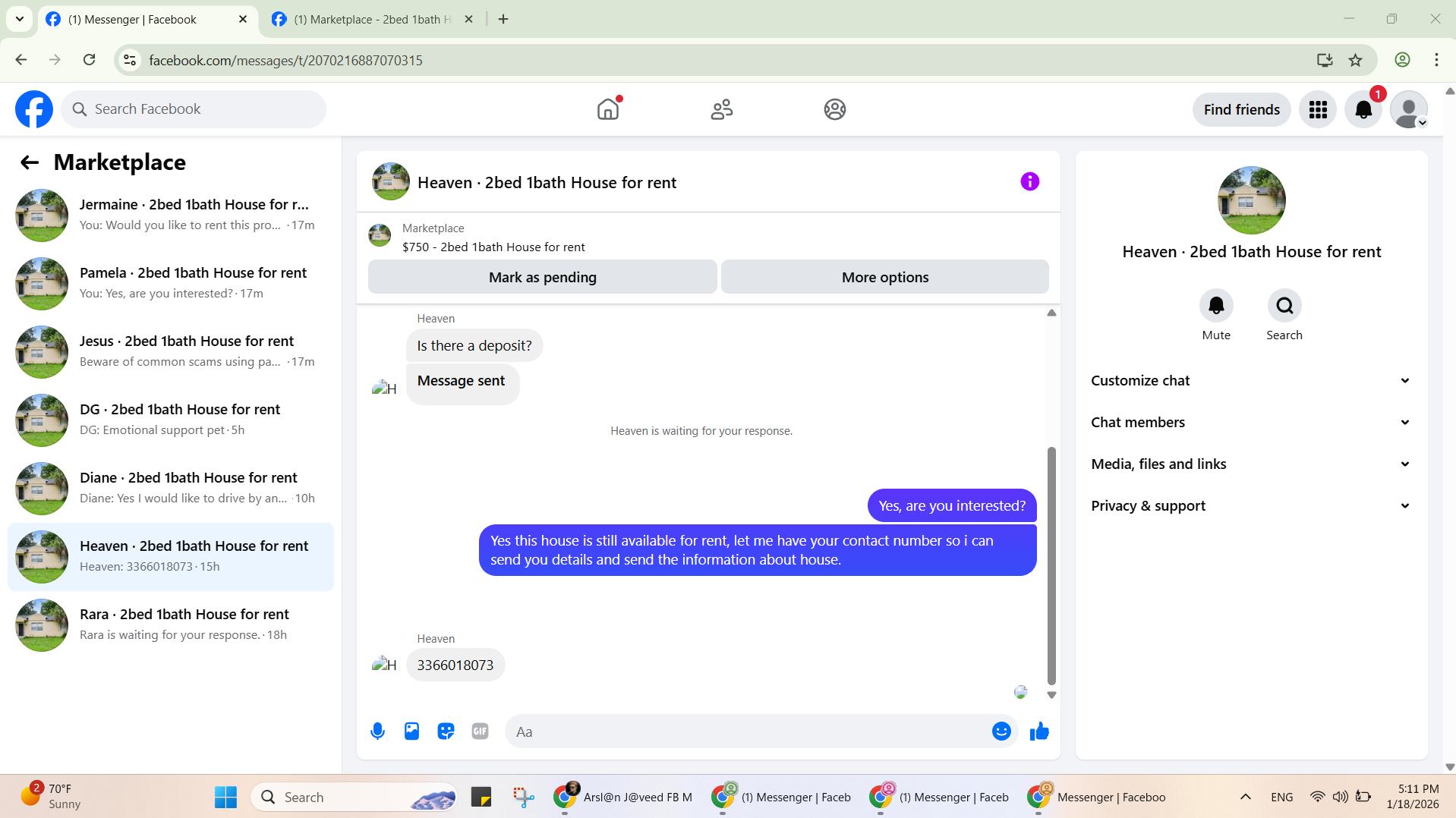Attach a photo with the image icon
This screenshot has height=818, width=1456.
[x=411, y=731]
